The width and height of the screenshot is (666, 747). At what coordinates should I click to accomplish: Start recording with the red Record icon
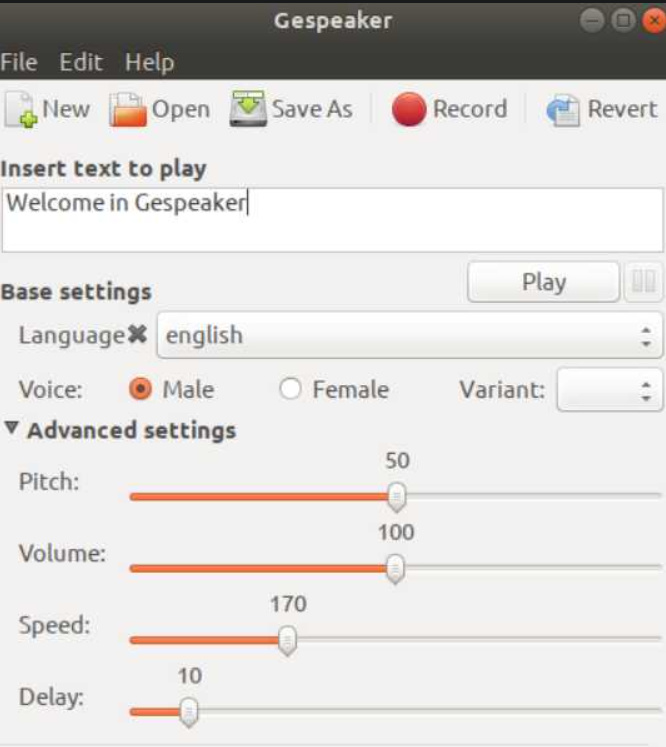pyautogui.click(x=408, y=110)
